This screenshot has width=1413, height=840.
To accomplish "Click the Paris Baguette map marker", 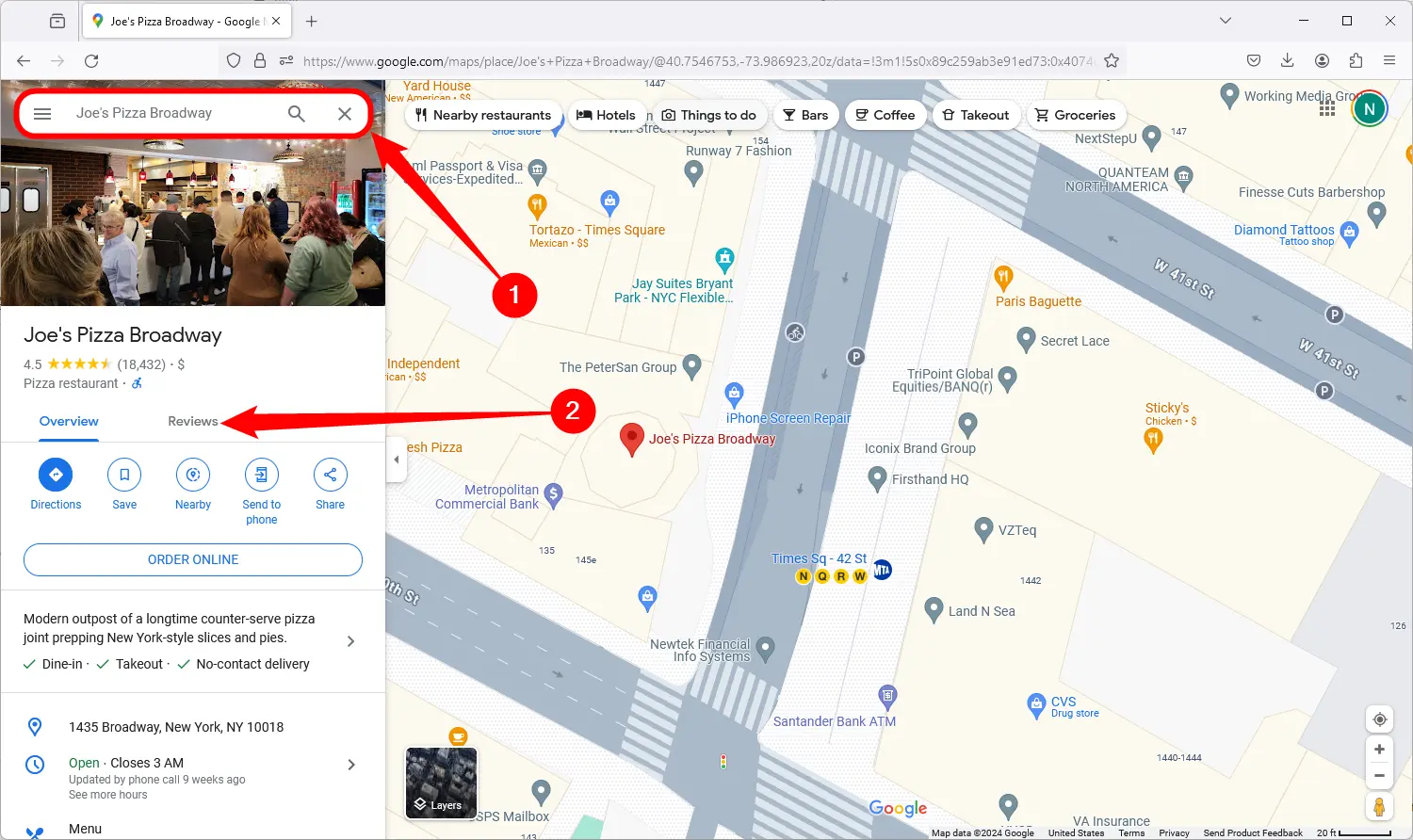I will coord(1003,278).
